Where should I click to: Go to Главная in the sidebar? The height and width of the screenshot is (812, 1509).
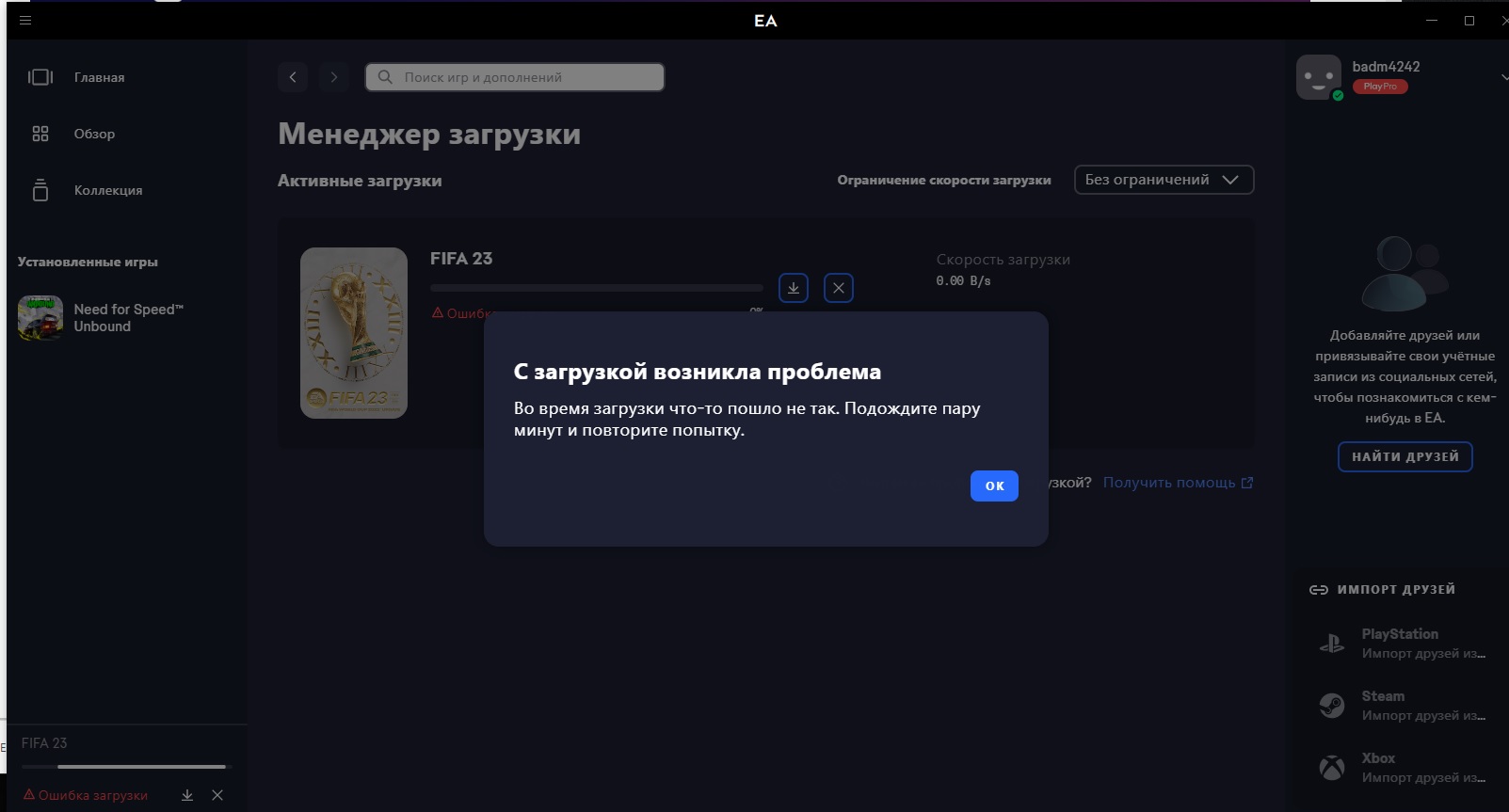(99, 77)
